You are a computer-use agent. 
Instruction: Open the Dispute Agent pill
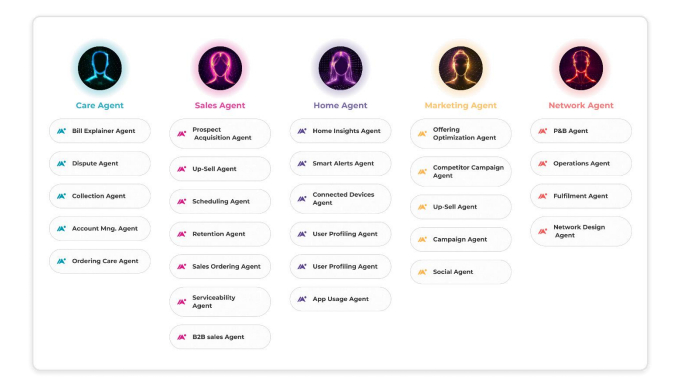(x=100, y=163)
